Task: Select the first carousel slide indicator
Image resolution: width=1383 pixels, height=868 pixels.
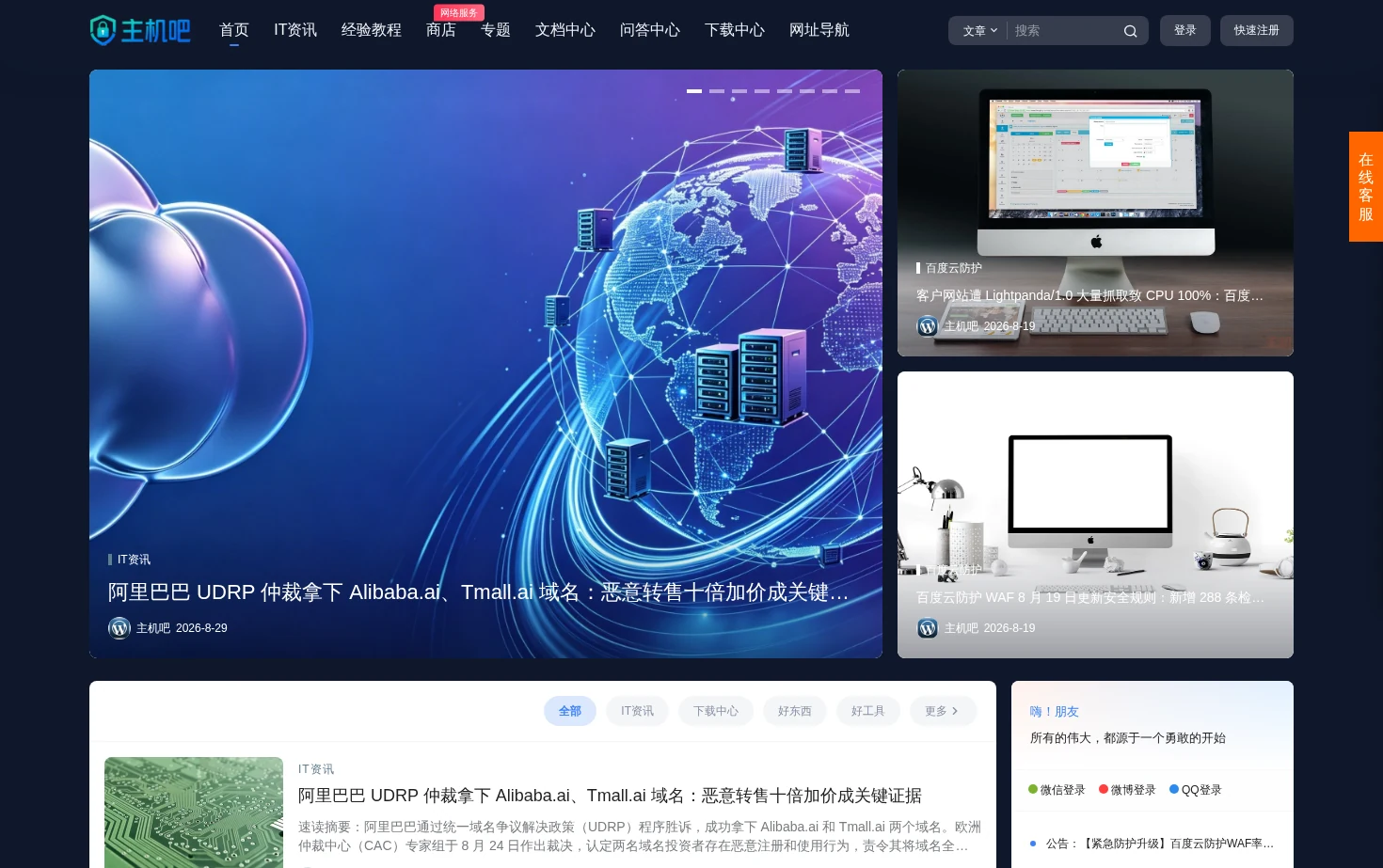Action: [694, 91]
